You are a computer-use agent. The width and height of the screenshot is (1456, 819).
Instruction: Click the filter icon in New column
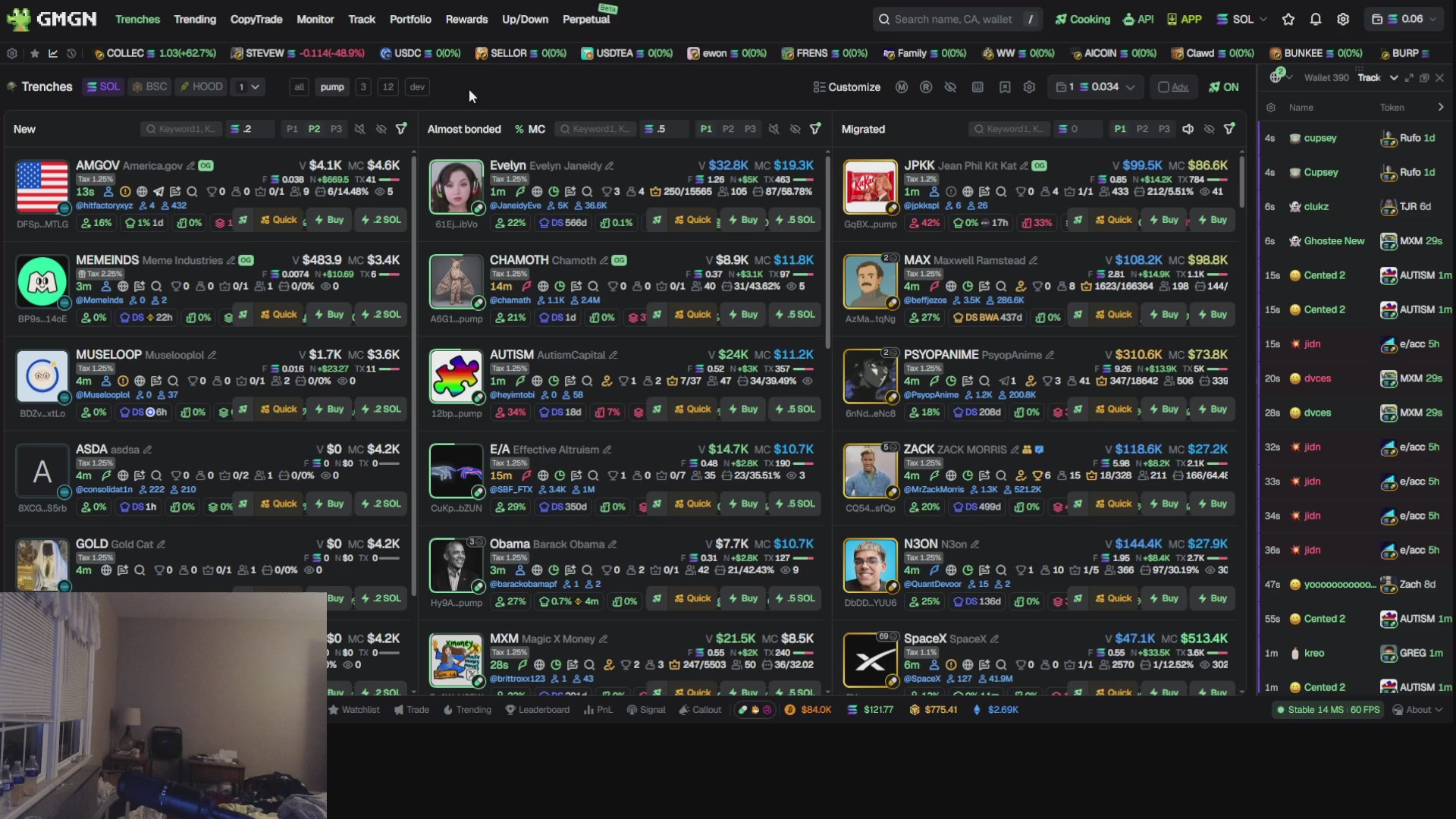[x=401, y=129]
